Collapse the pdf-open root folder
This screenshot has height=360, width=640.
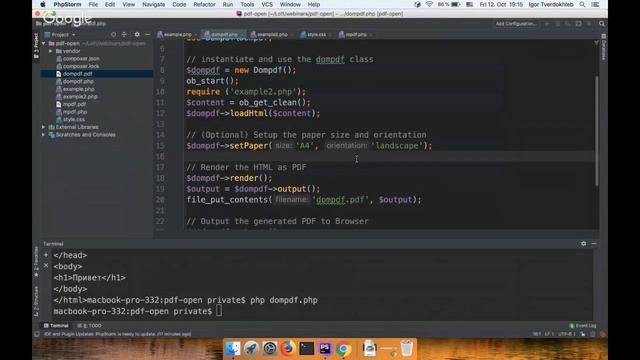(44, 43)
